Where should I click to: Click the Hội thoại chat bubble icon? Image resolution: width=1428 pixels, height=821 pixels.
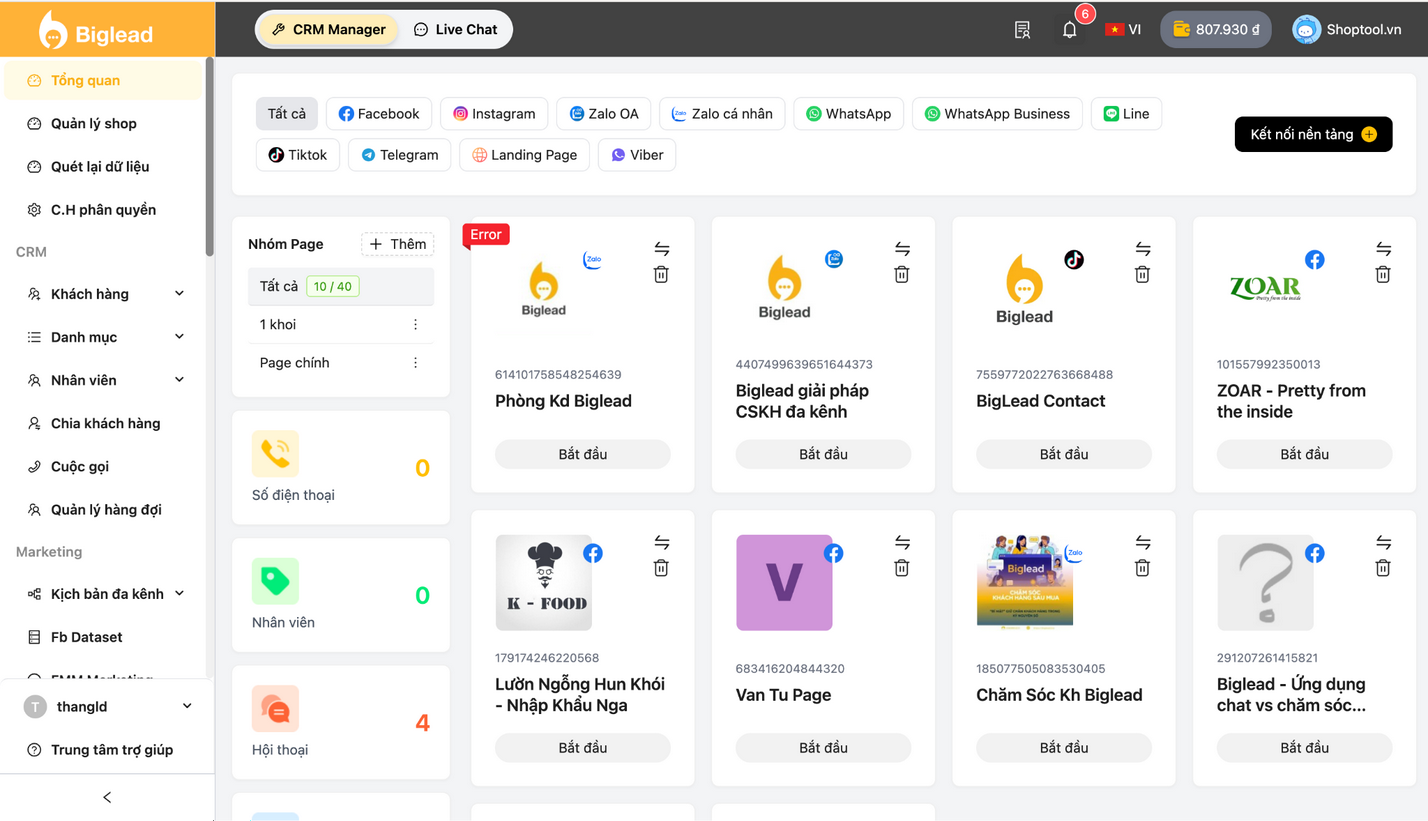coord(275,709)
